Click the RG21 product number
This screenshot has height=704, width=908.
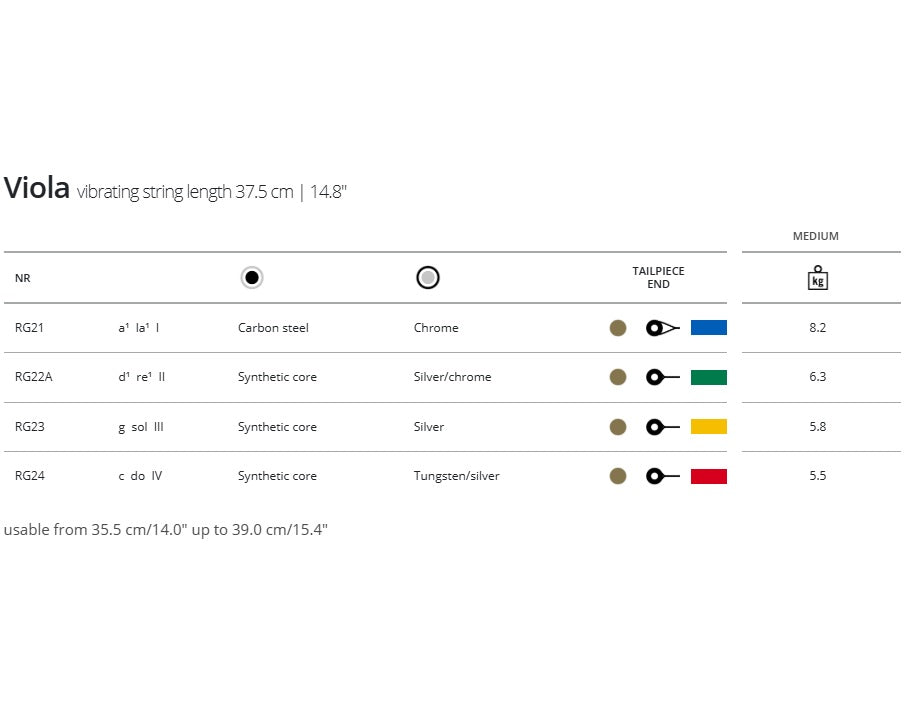click(29, 328)
